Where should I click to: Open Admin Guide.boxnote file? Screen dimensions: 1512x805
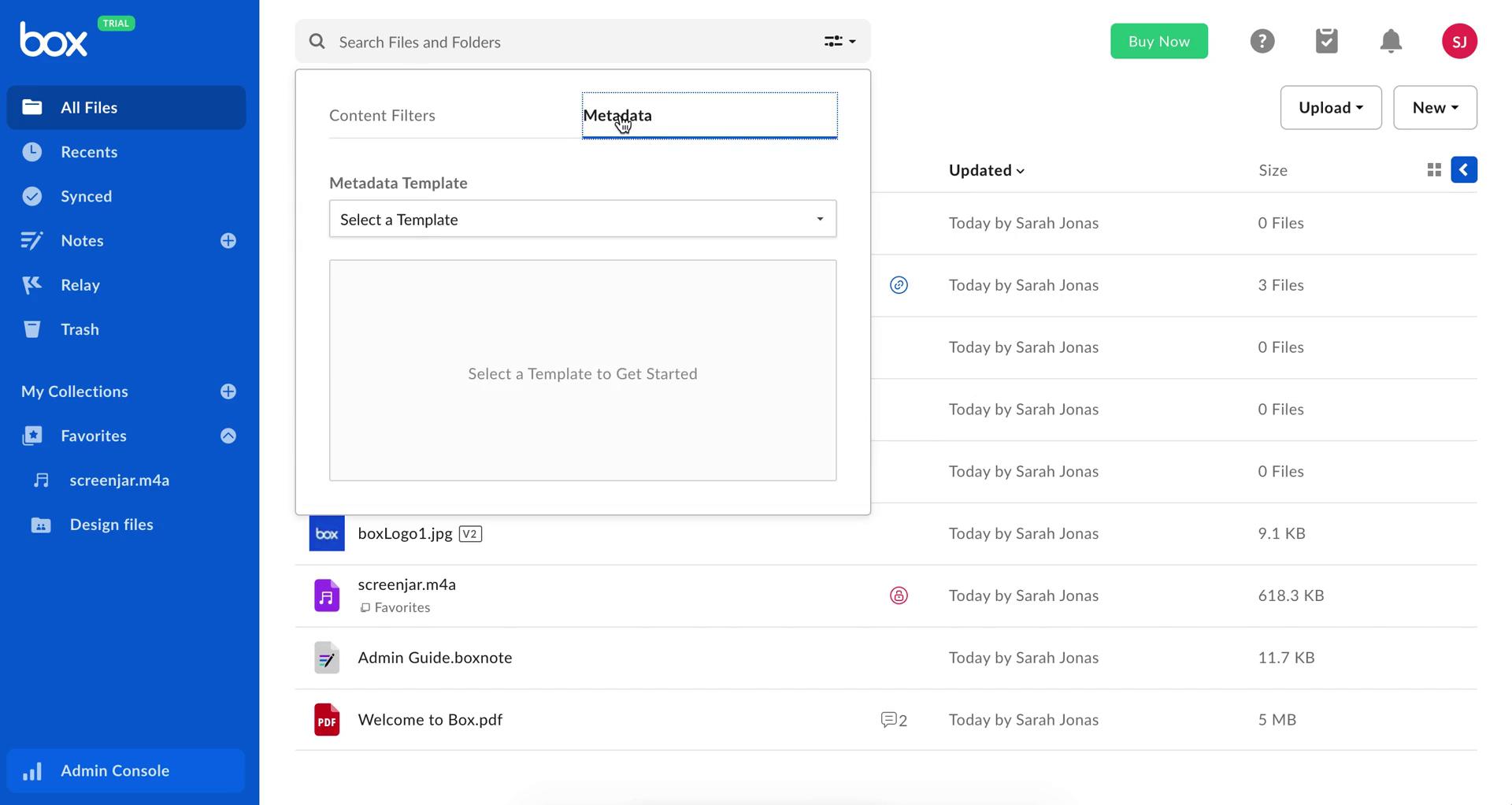(435, 658)
